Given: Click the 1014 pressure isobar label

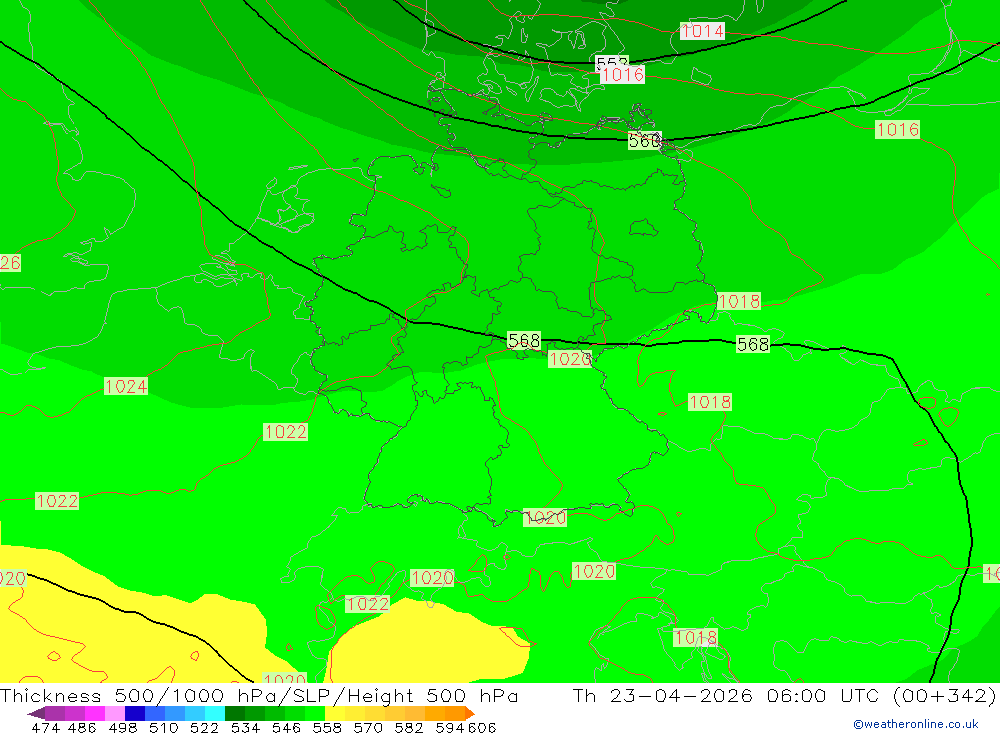Looking at the screenshot, I should coord(702,31).
